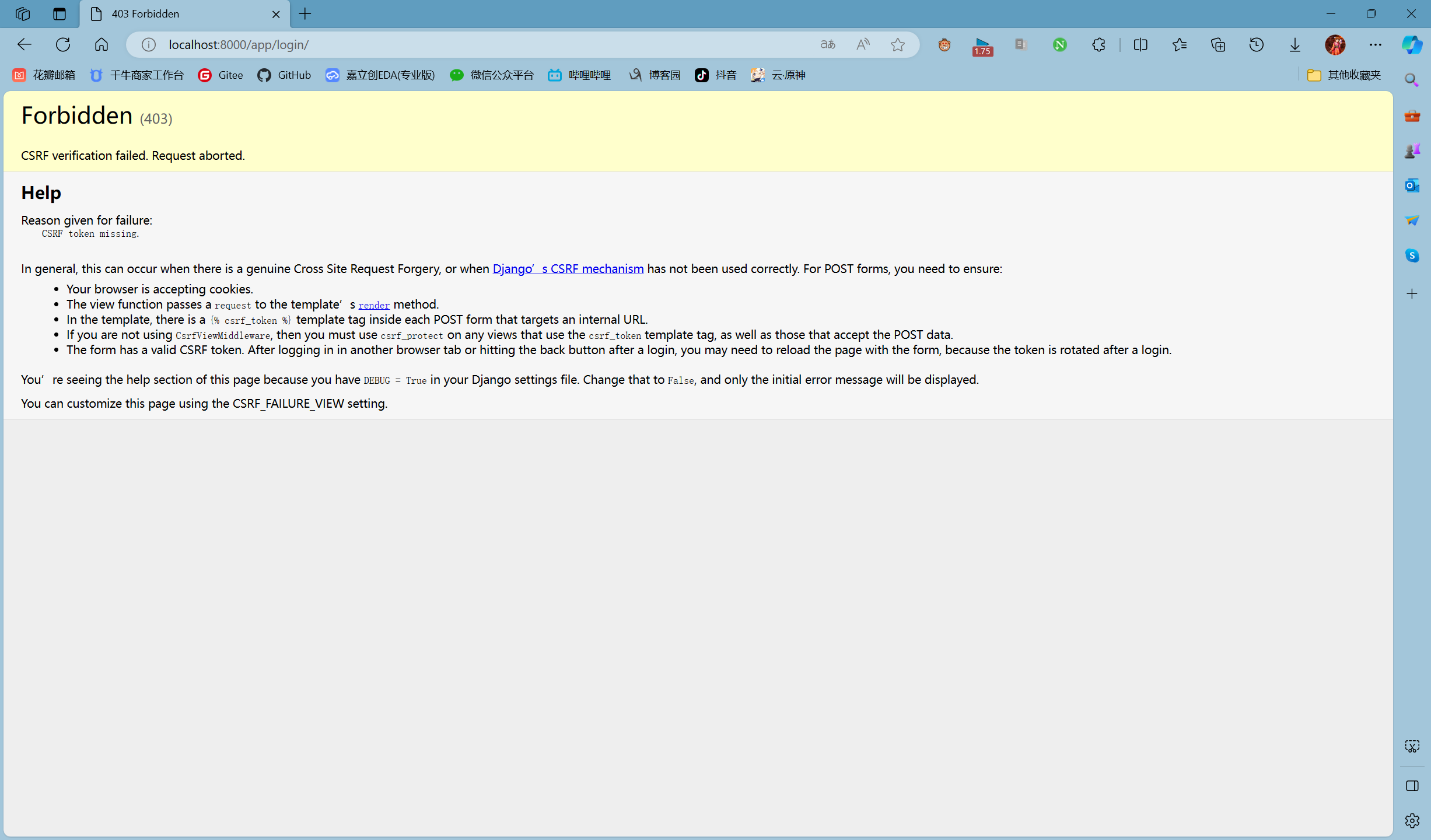Toggle sidebar visibility panel icon
This screenshot has width=1431, height=840.
coord(1412,786)
